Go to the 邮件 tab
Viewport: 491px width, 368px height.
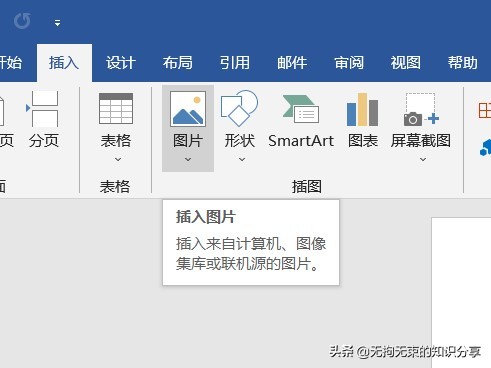click(x=292, y=63)
